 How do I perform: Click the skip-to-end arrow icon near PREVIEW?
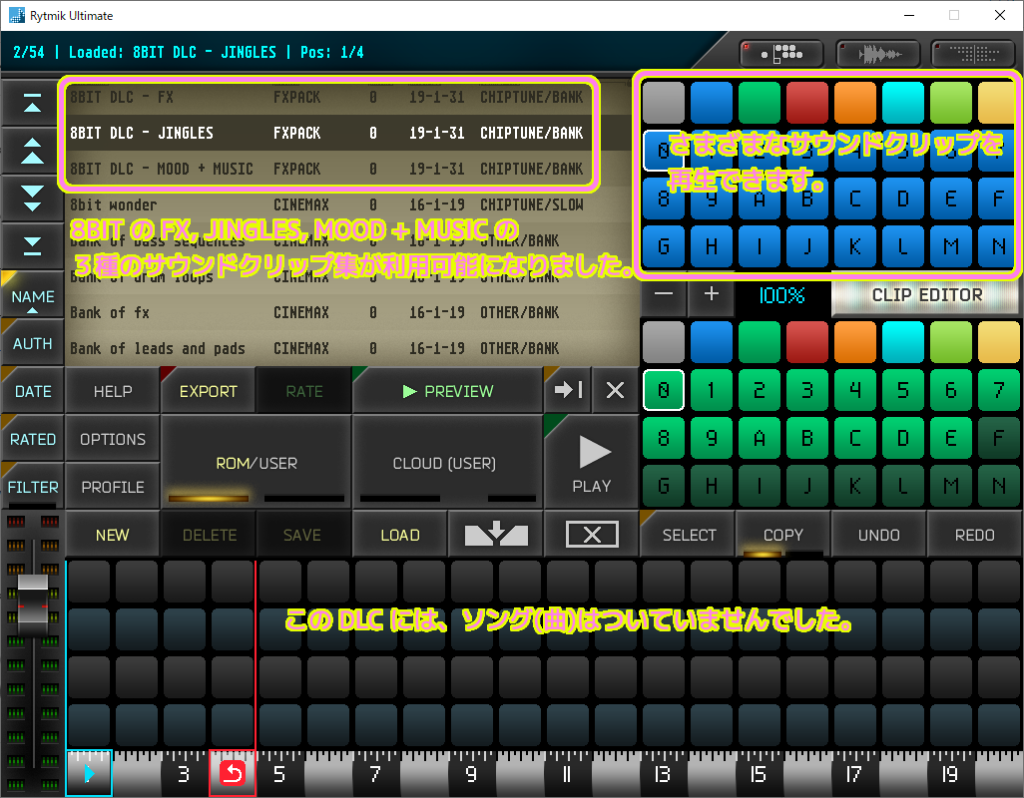[x=566, y=390]
